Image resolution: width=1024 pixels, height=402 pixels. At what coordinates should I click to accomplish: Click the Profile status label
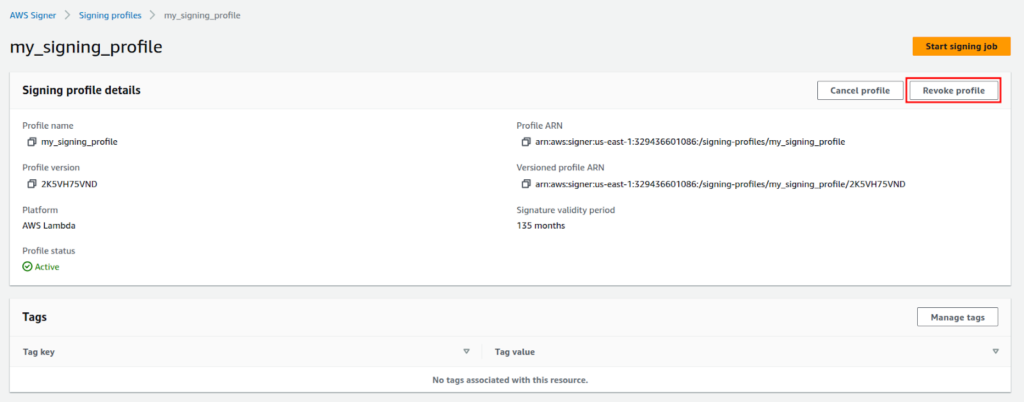[x=49, y=251]
